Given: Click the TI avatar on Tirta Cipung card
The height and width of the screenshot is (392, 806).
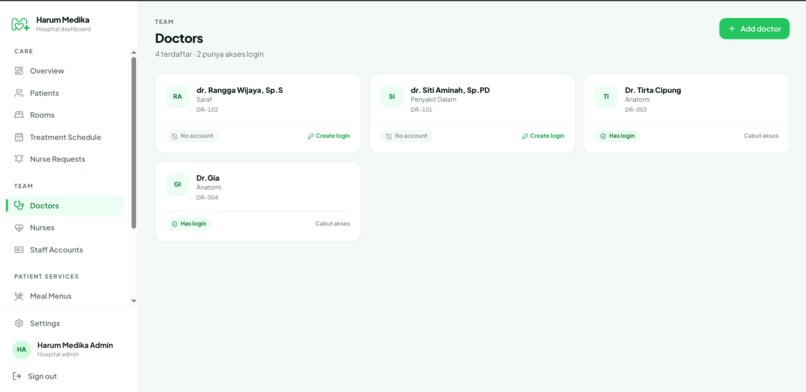Looking at the screenshot, I should tap(606, 97).
